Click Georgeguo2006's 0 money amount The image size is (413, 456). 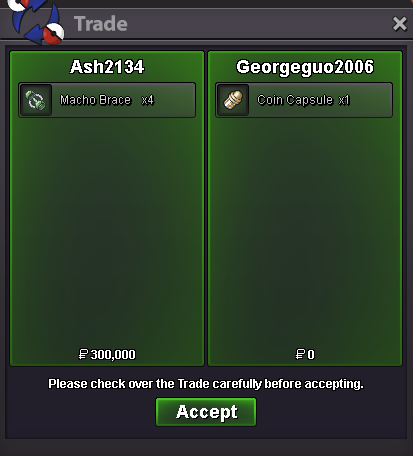coord(311,354)
